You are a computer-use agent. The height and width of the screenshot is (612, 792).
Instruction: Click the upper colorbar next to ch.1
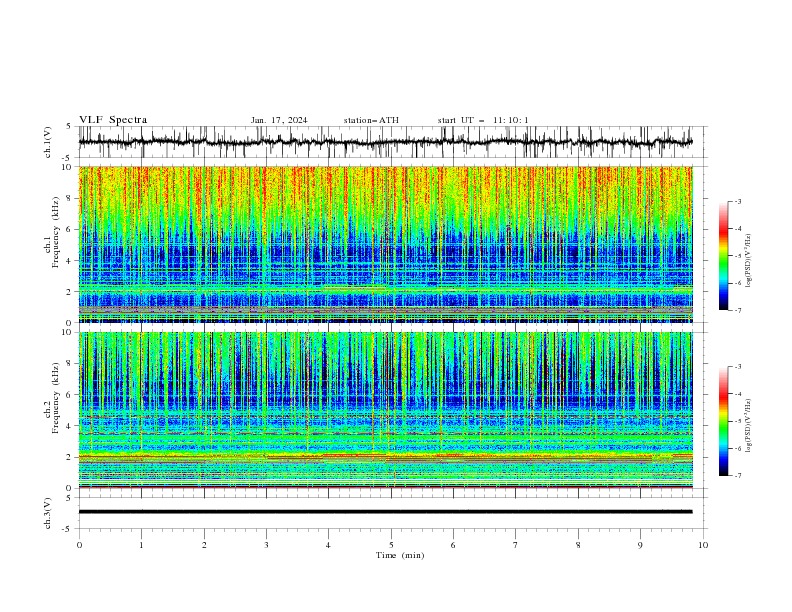tap(724, 256)
